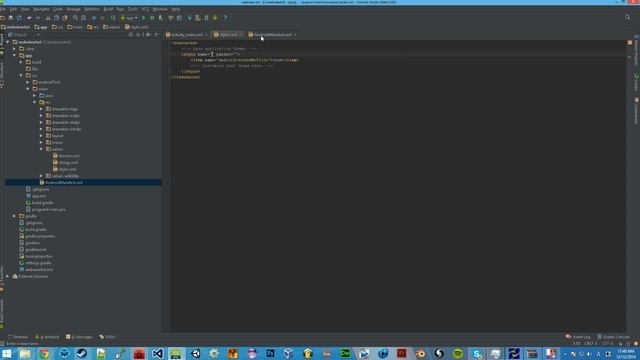Select dimens.xml in project tree
This screenshot has width=640, height=360.
[x=66, y=156]
